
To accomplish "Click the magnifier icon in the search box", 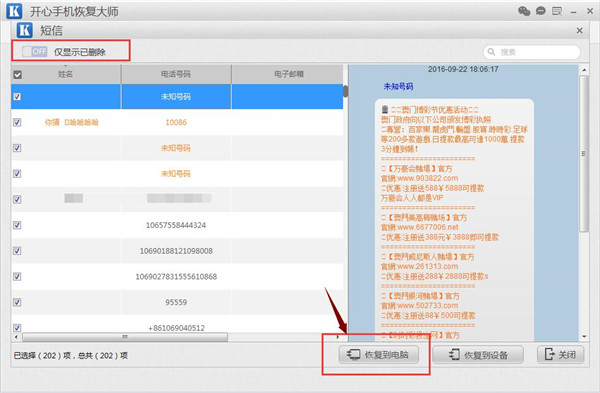I will pos(491,52).
